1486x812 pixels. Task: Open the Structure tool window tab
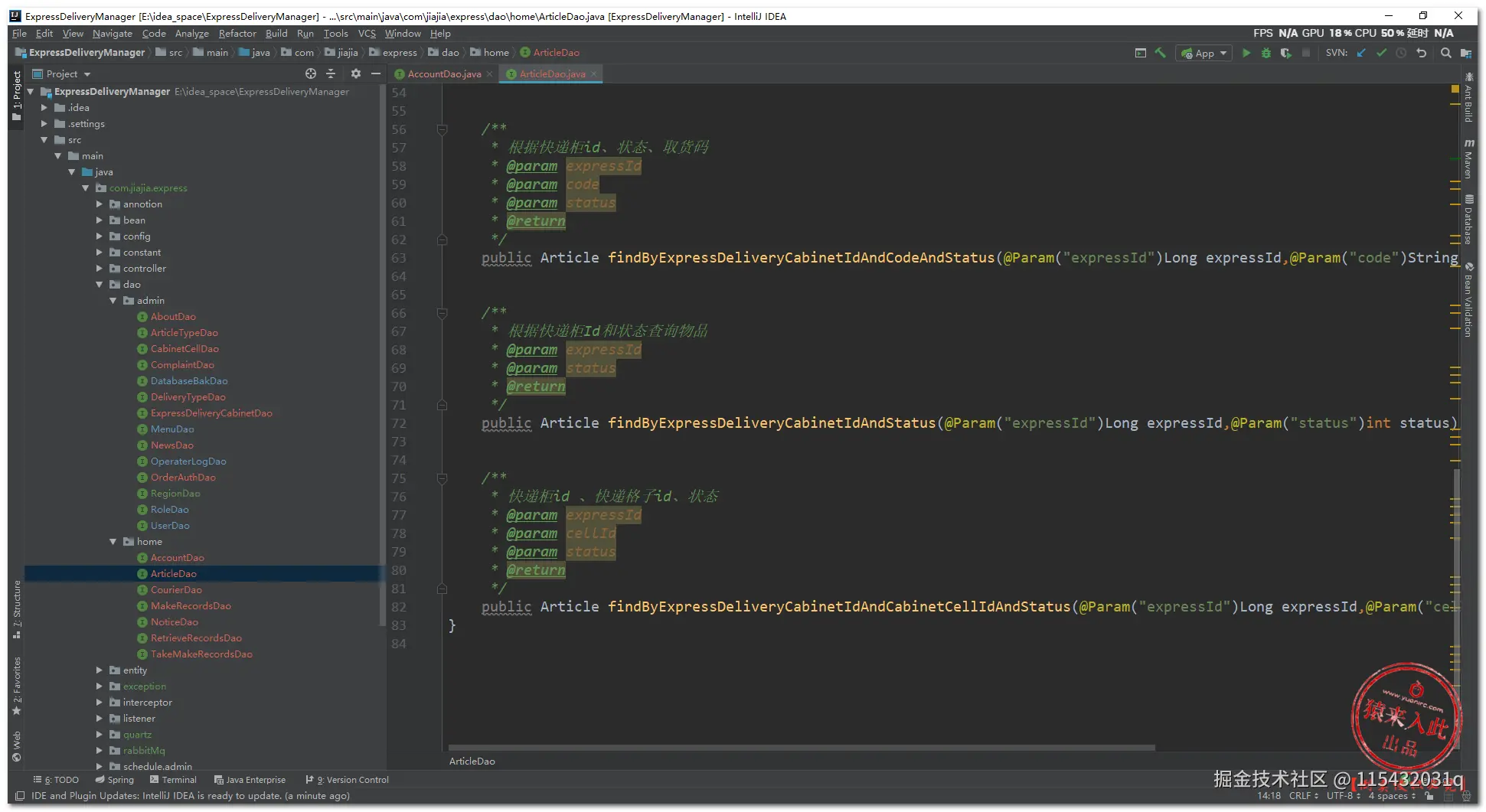17,609
